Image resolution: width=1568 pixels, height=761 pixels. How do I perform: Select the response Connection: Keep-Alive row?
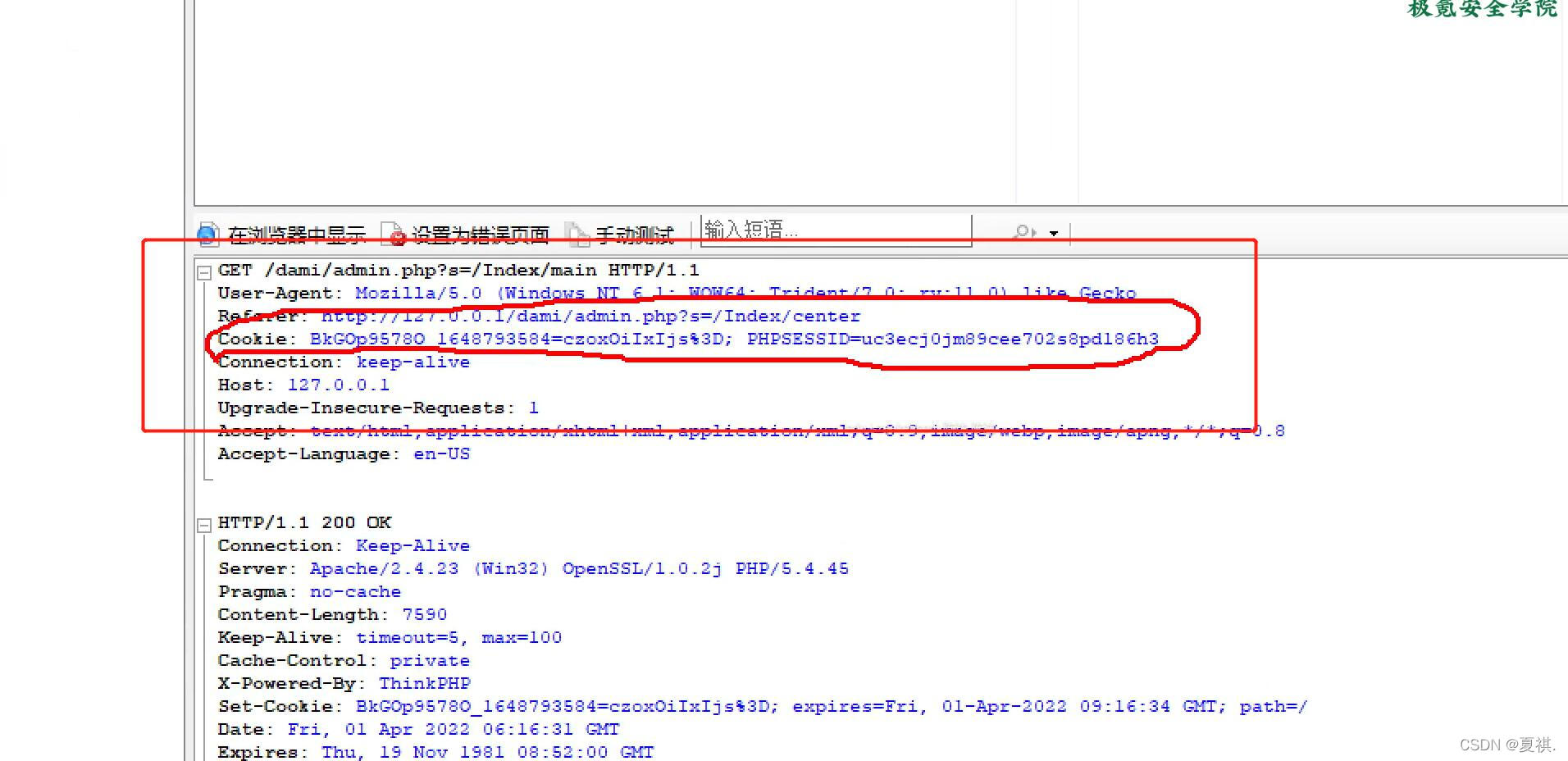[344, 546]
